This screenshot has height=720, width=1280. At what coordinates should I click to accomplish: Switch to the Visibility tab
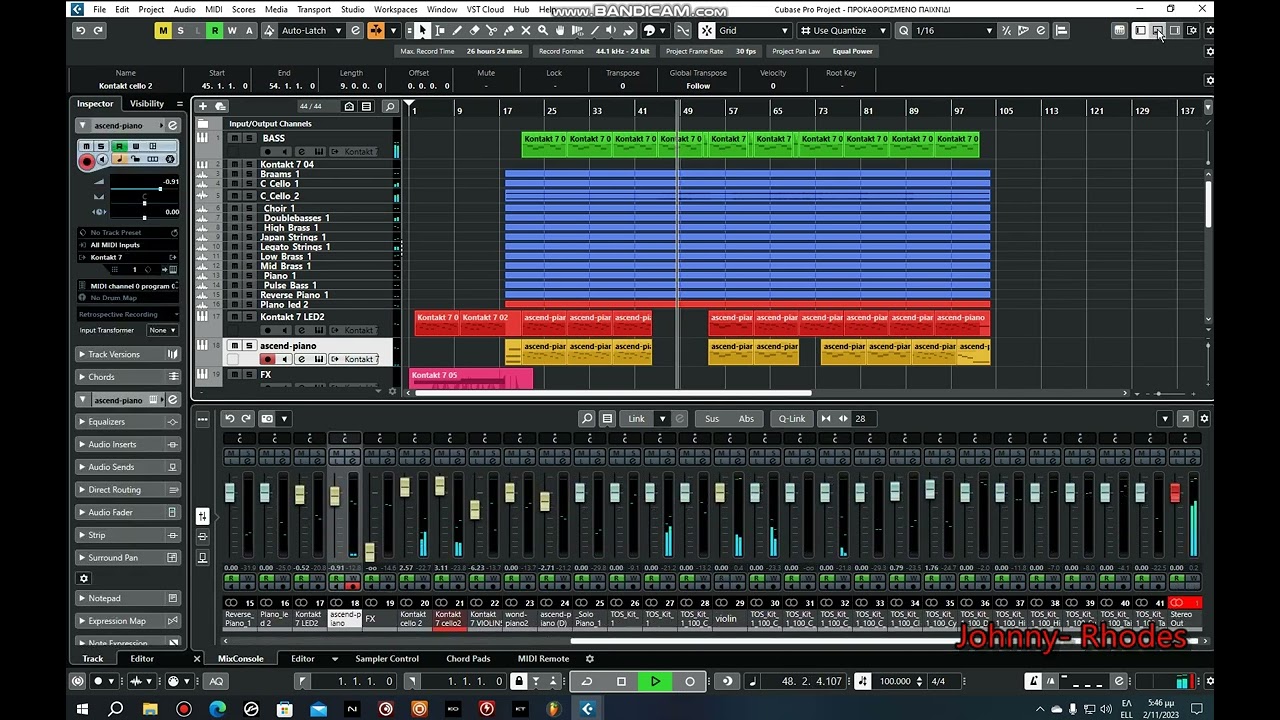147,104
